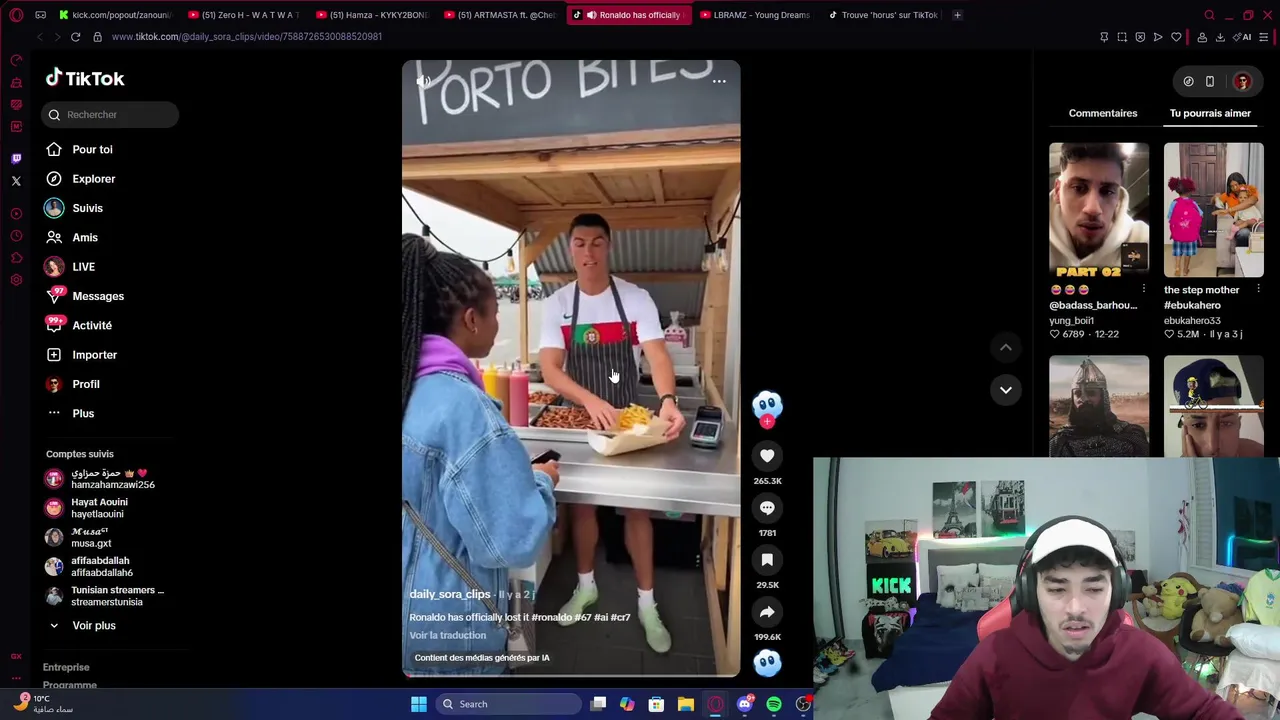Open Opera sidebar history clock
The width and height of the screenshot is (1280, 720).
16,236
